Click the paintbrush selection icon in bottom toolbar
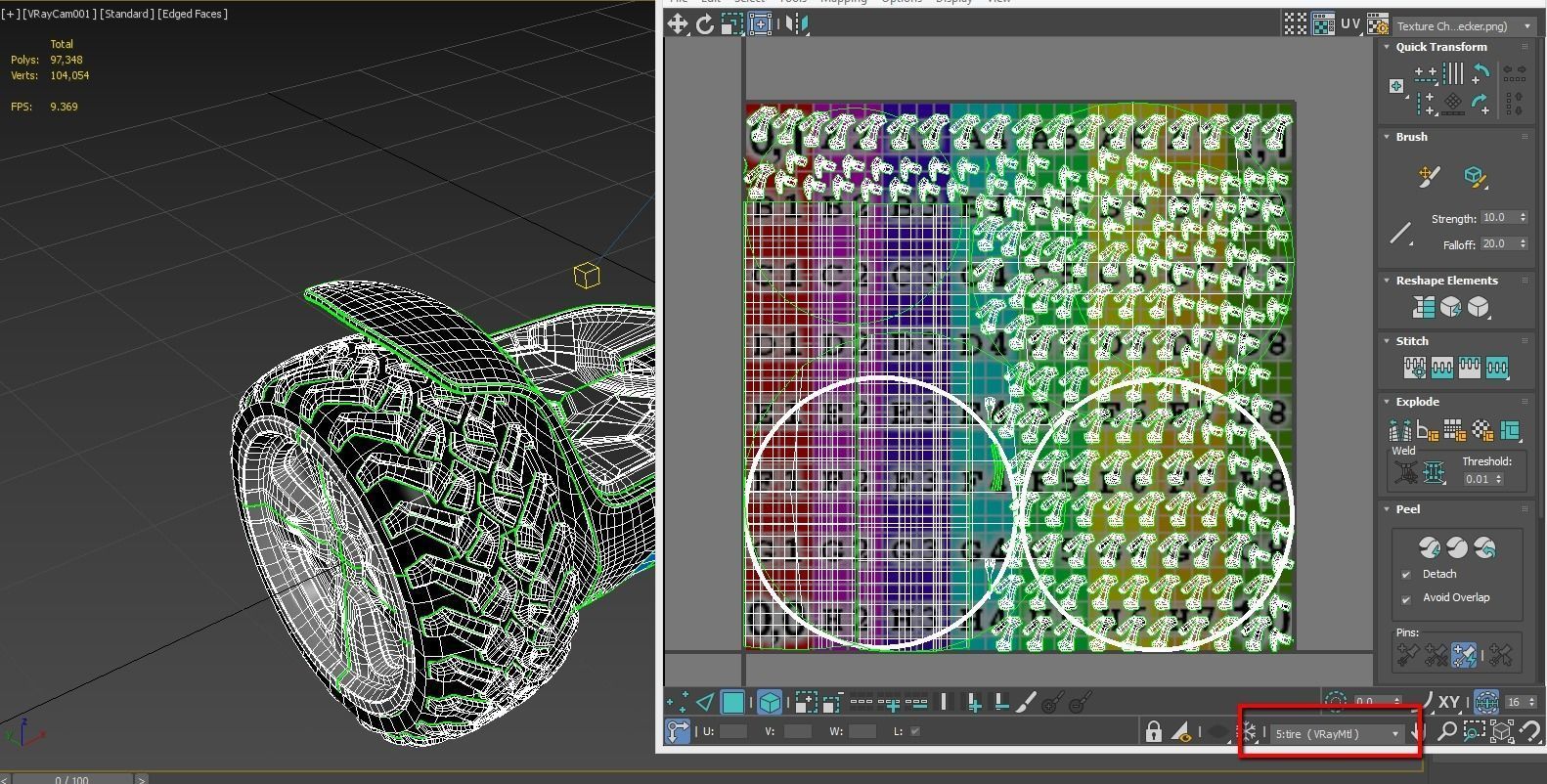 [x=1026, y=702]
